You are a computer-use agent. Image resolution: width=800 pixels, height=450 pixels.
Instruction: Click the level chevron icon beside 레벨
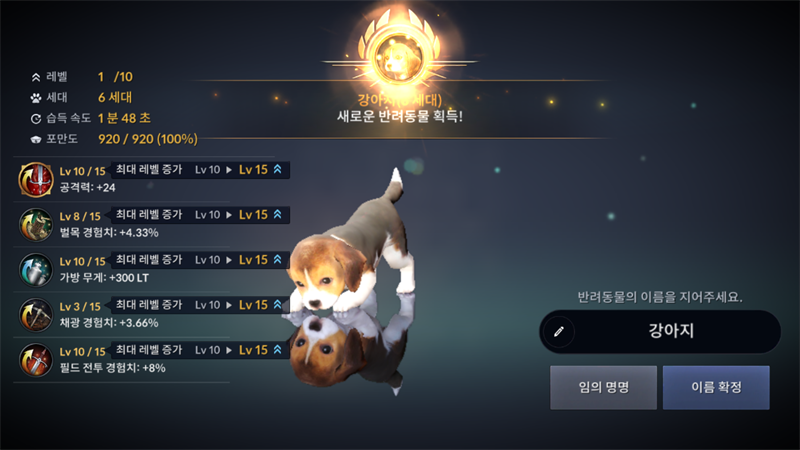[x=36, y=78]
